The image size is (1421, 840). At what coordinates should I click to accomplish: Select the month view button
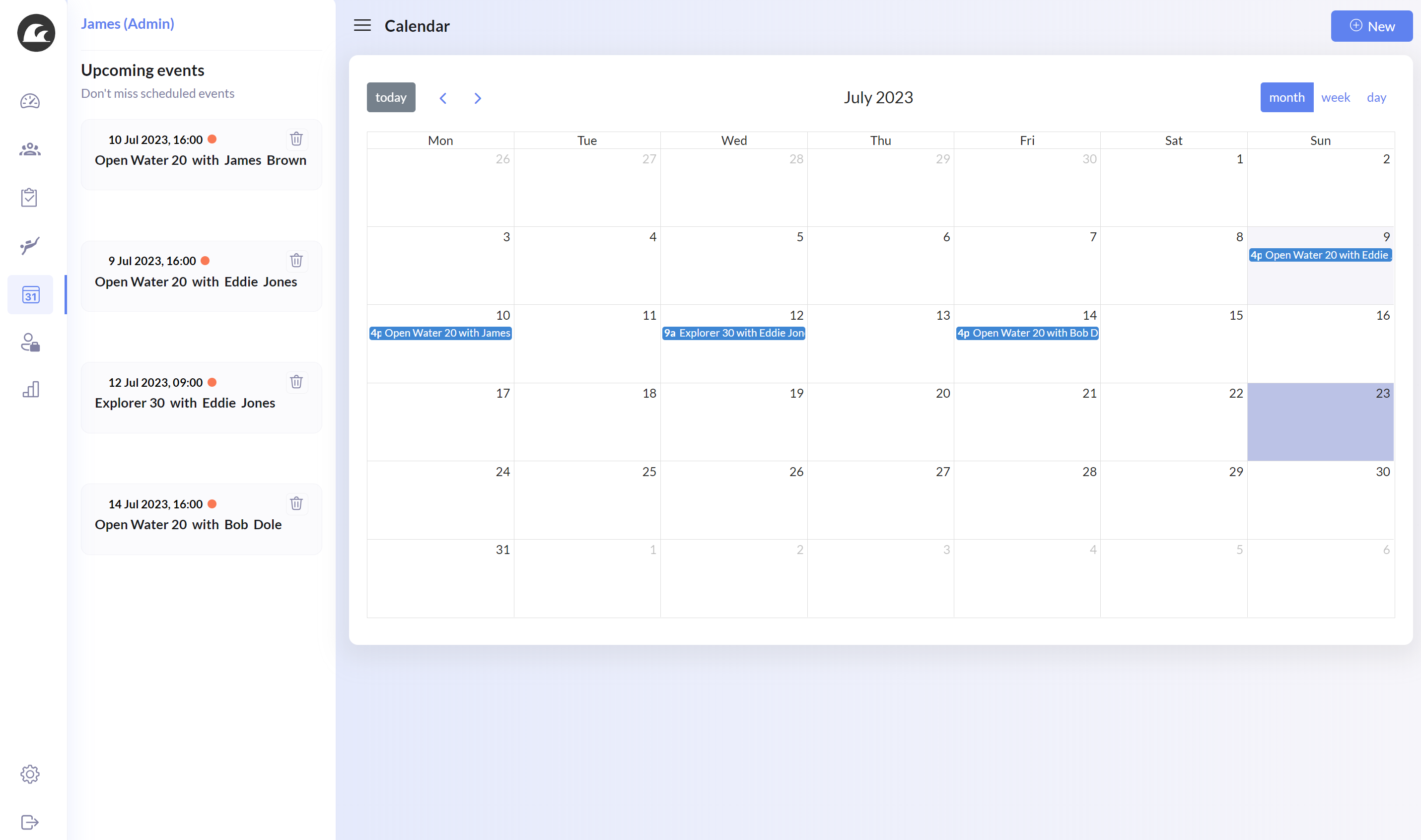coord(1286,97)
